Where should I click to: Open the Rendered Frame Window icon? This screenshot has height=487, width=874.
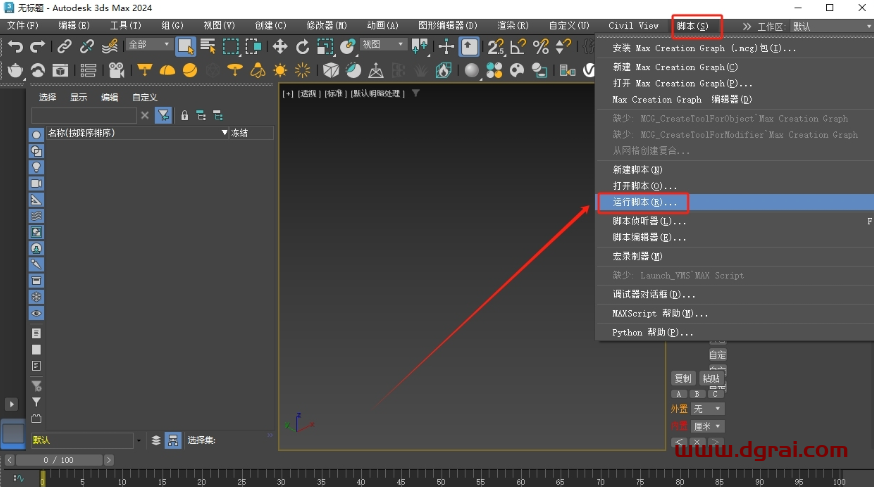point(60,70)
